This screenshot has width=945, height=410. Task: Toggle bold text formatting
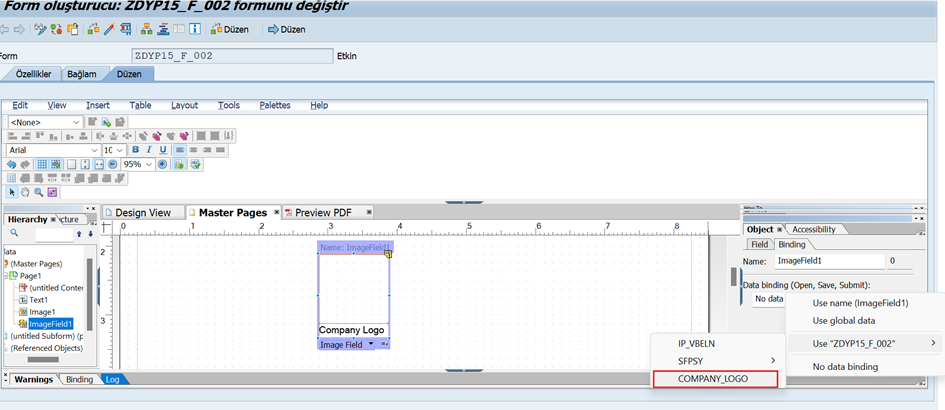coord(135,150)
